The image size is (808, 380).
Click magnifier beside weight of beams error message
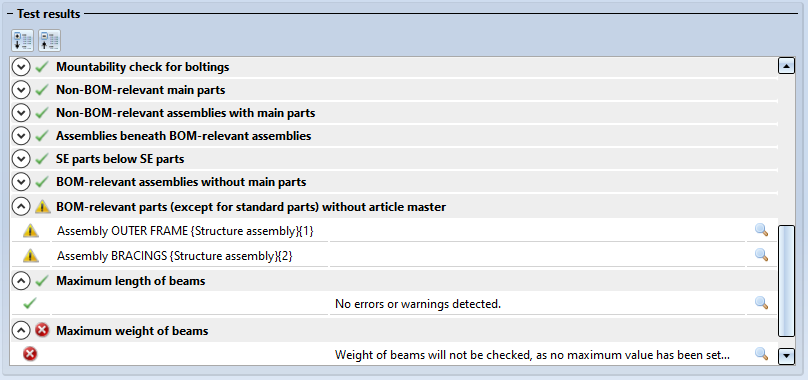(761, 354)
